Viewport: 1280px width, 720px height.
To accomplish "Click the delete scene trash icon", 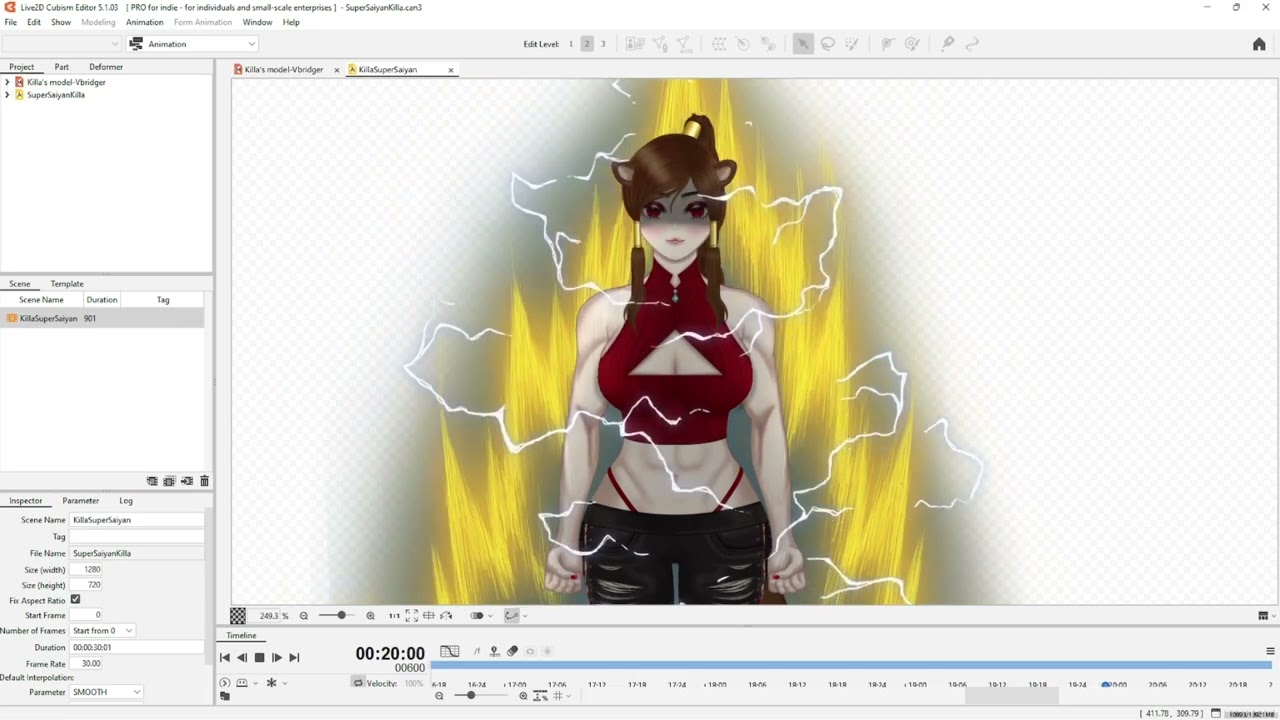I will click(x=205, y=481).
